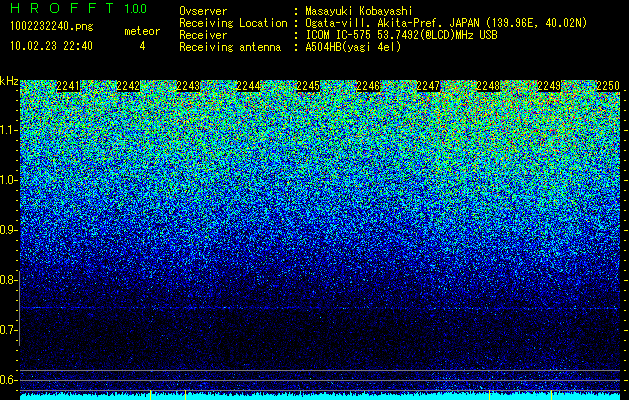
Task: Click the 0.6 kHz frequency axis label
Action: click(x=8, y=380)
